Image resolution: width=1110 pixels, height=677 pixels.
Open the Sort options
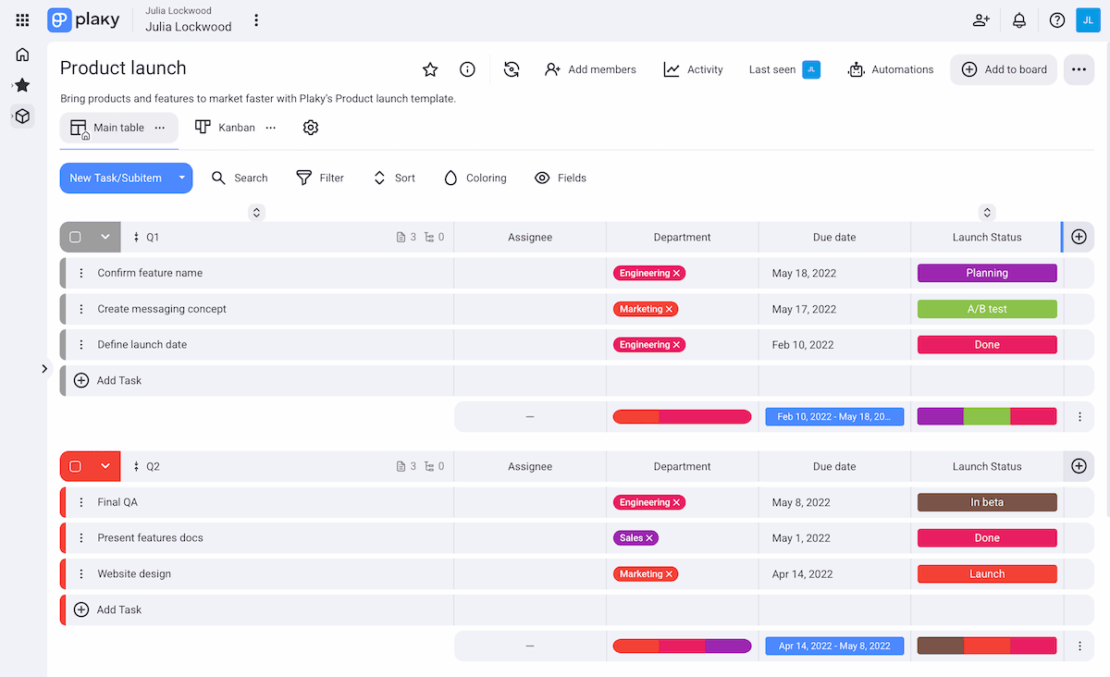point(394,177)
